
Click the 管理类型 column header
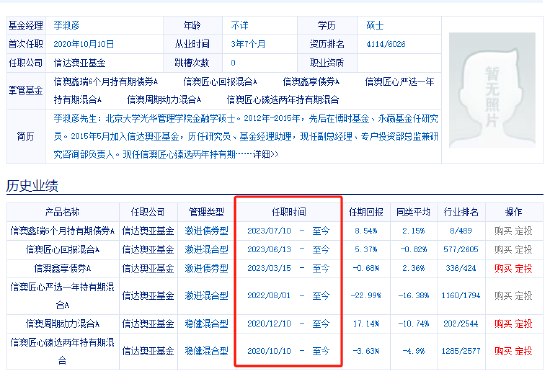coord(207,212)
